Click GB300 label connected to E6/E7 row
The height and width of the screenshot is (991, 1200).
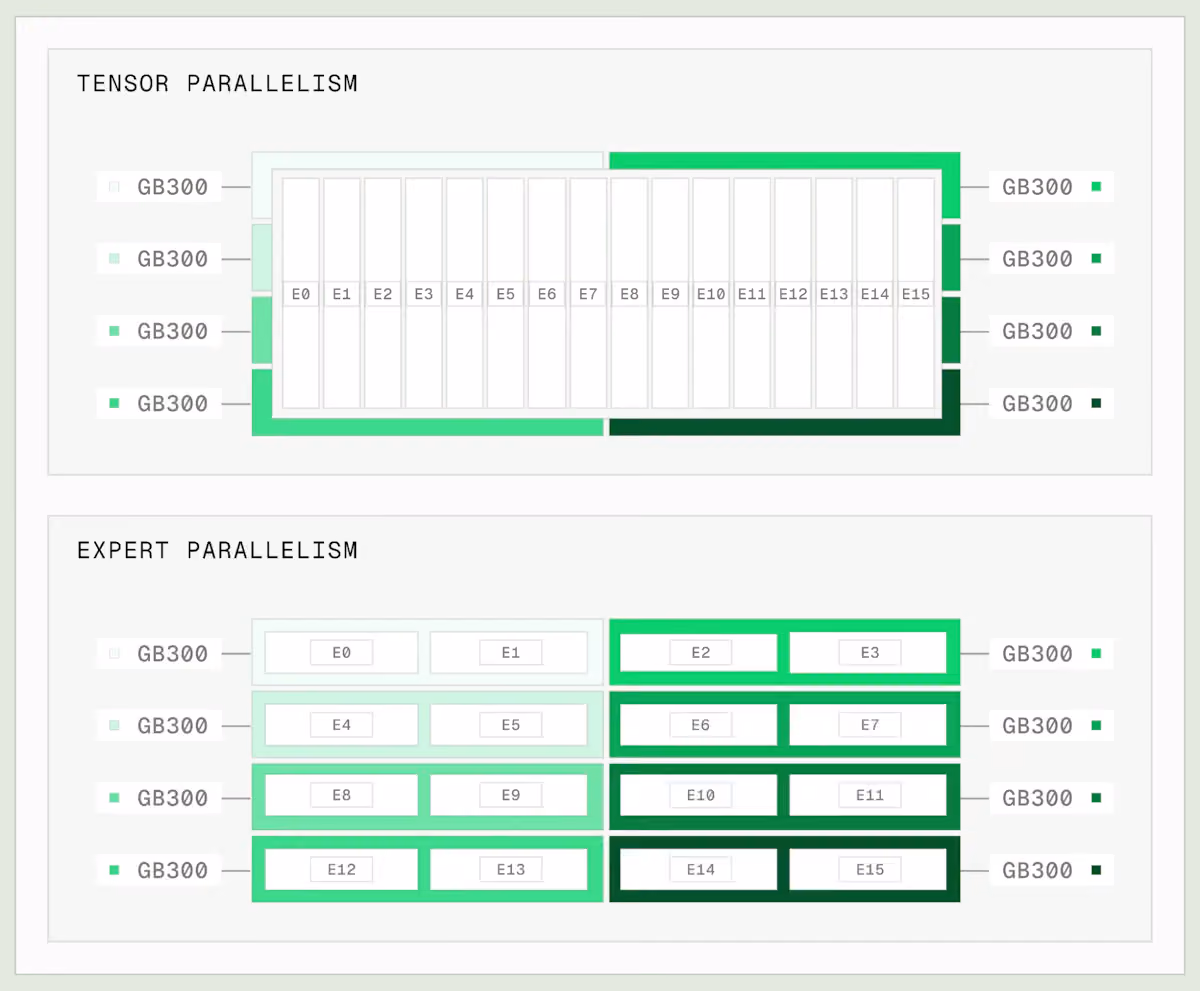1038,726
